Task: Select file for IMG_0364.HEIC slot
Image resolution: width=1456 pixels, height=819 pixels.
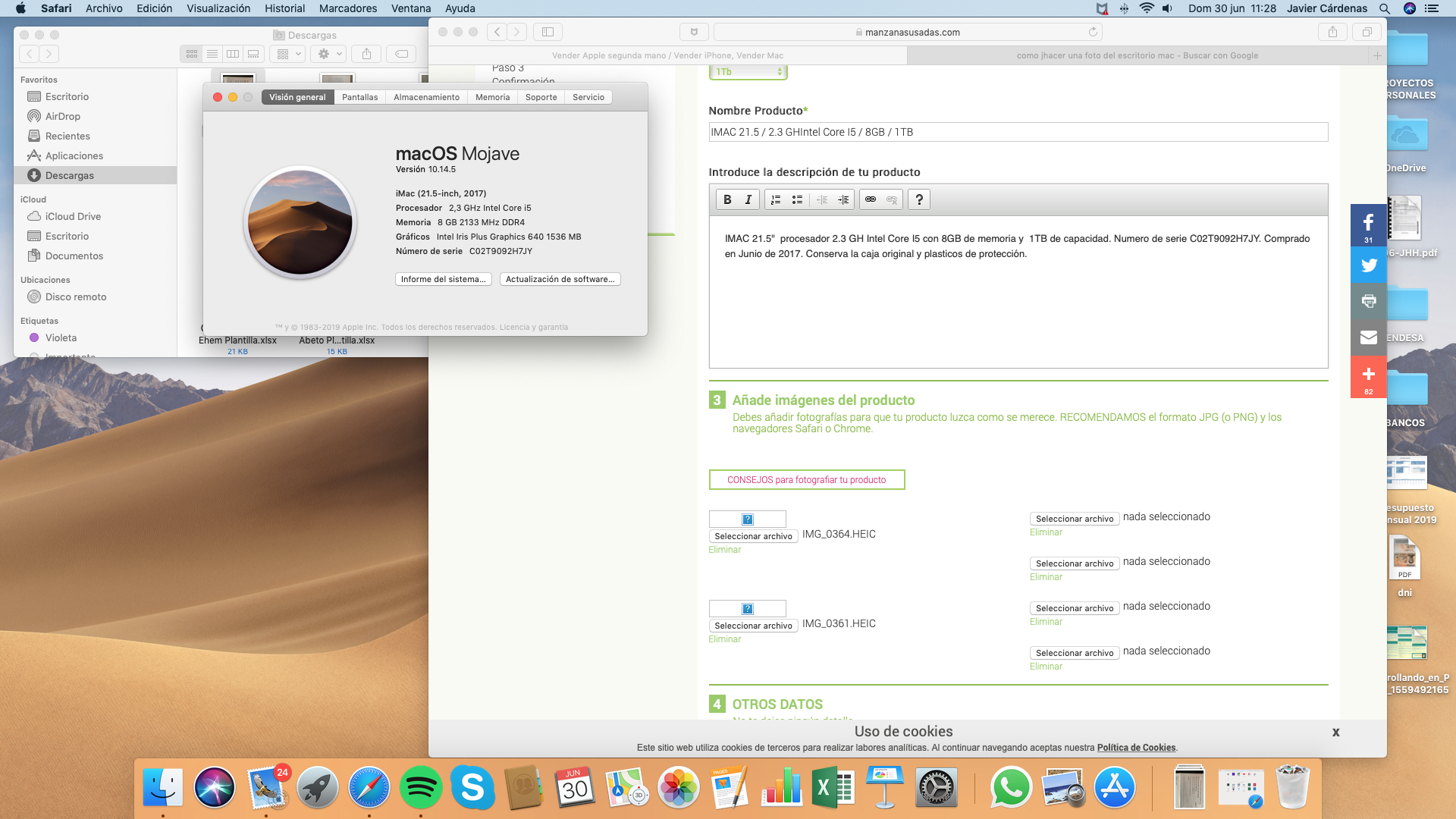Action: (753, 536)
